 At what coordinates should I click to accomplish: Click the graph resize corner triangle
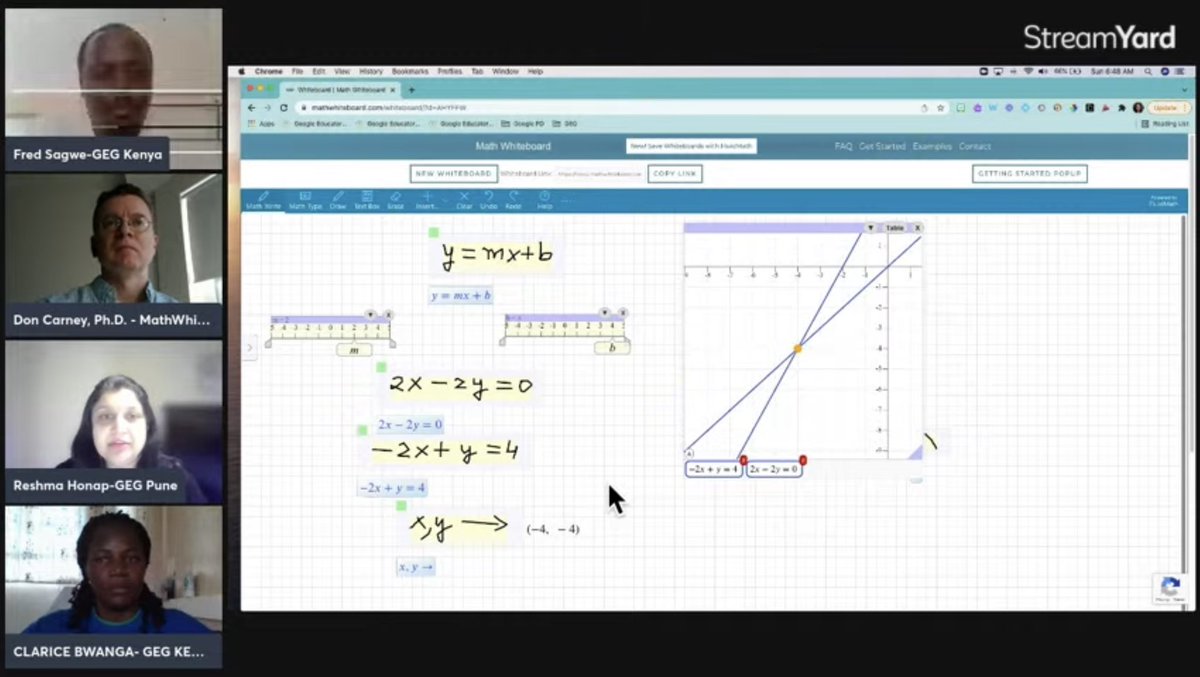pyautogui.click(x=915, y=452)
